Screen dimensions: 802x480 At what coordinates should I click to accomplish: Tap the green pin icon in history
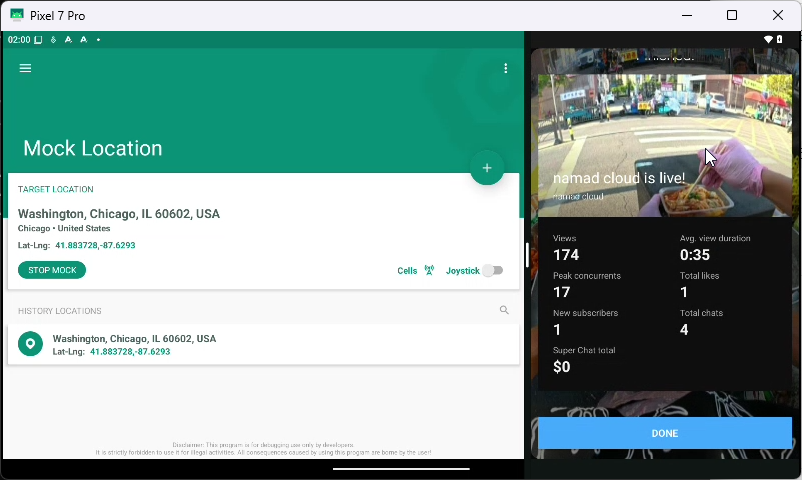point(30,344)
